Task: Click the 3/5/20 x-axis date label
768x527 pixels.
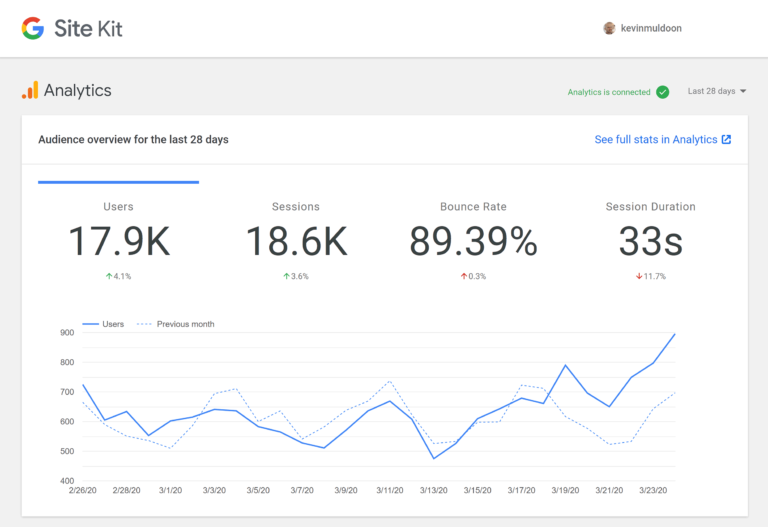Action: pyautogui.click(x=258, y=490)
